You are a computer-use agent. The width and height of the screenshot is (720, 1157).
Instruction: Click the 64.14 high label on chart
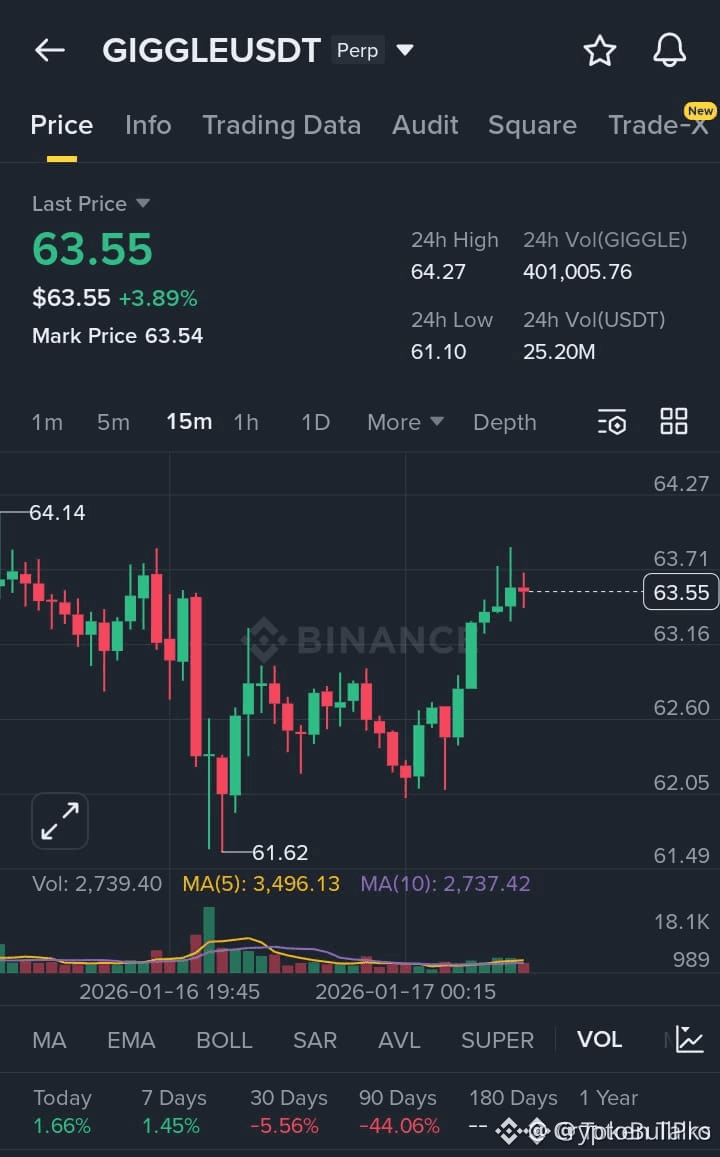coord(57,513)
